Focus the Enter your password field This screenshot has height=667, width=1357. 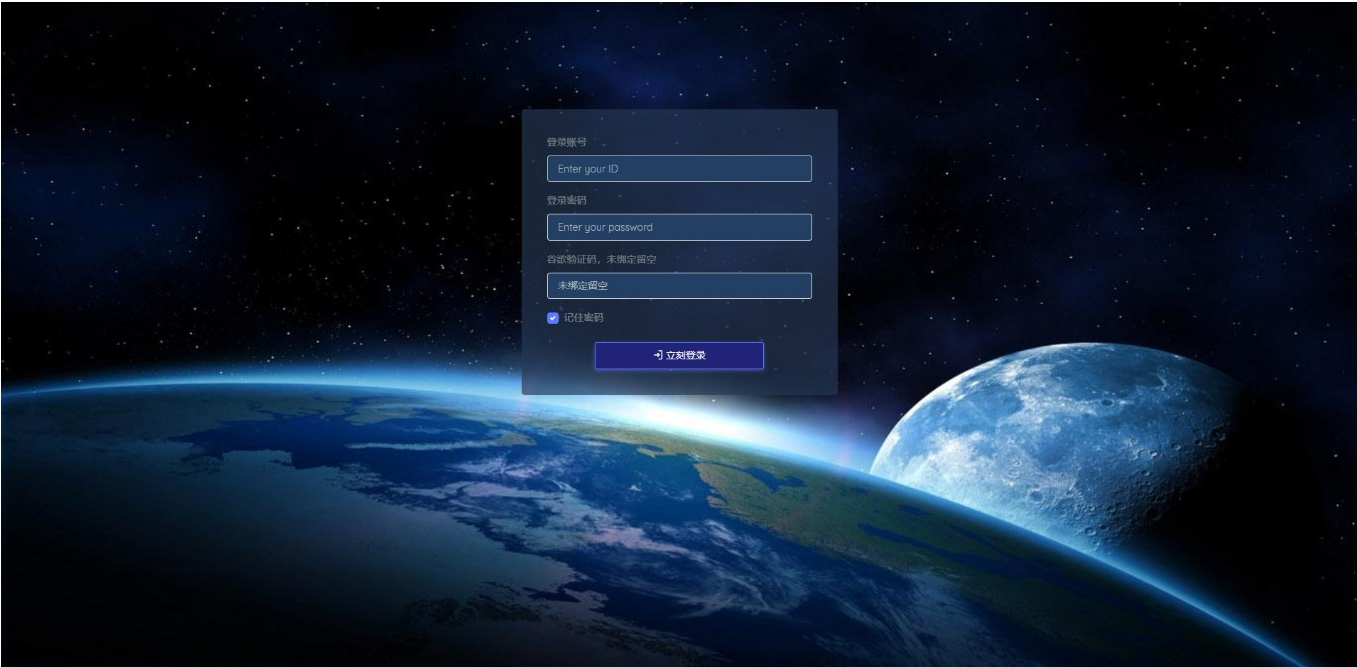coord(678,227)
